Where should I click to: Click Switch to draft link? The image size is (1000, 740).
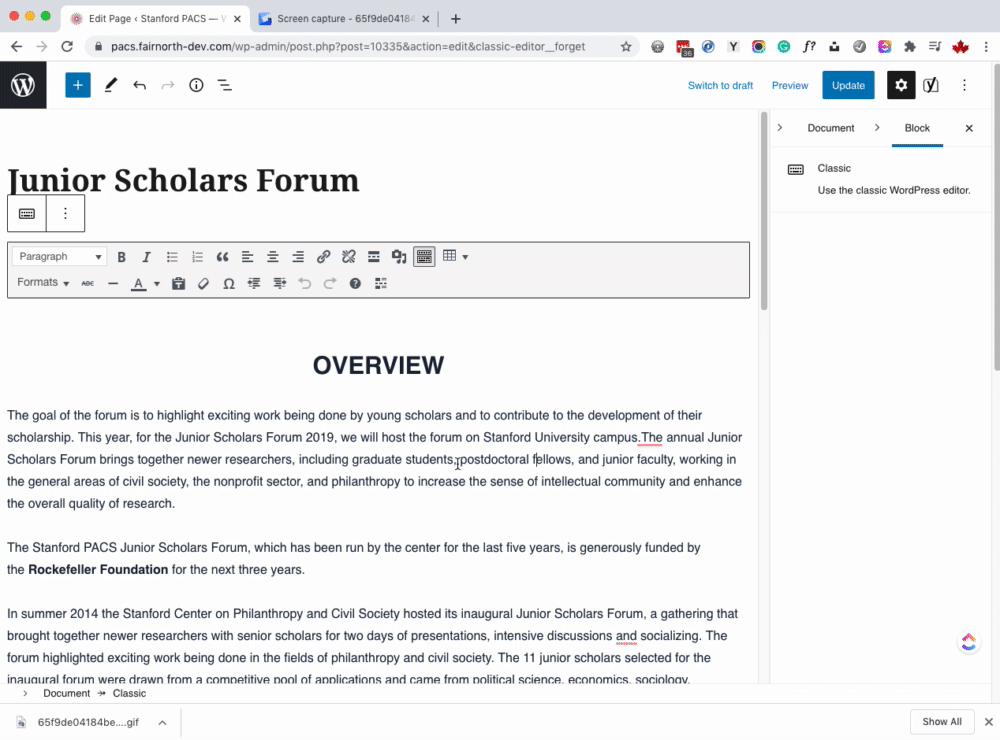(720, 85)
